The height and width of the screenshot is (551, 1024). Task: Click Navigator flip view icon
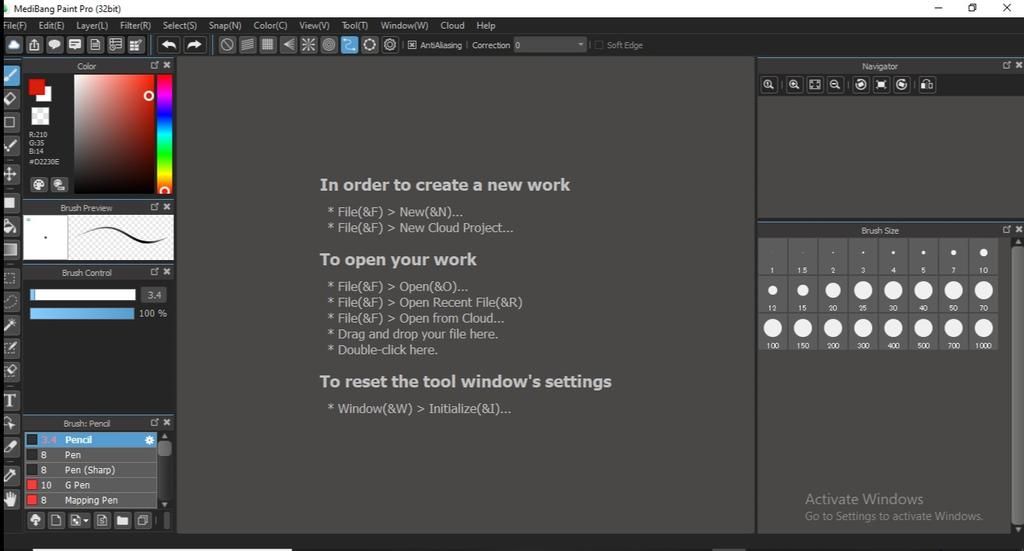(927, 85)
